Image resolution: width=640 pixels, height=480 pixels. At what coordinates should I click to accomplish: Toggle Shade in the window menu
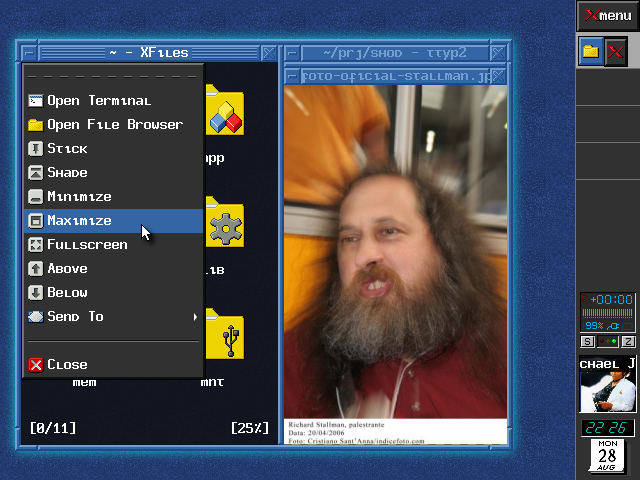point(67,172)
